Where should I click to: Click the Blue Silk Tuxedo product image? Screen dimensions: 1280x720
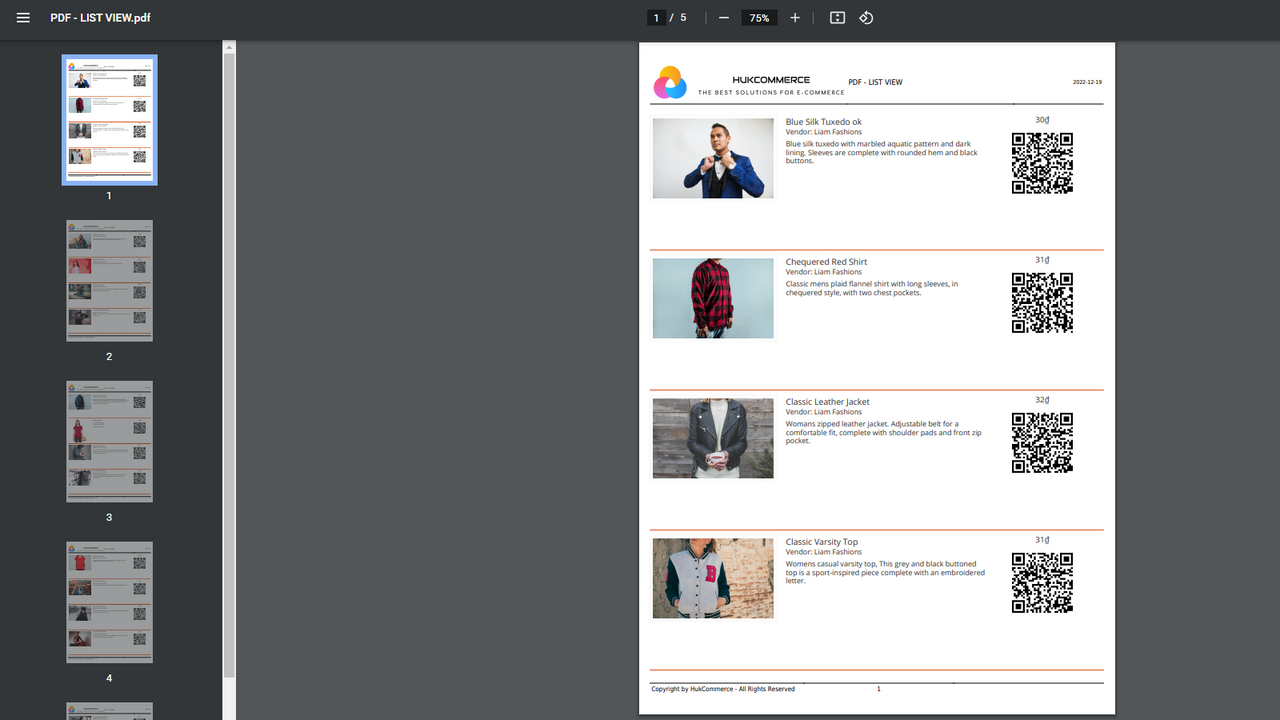(712, 158)
